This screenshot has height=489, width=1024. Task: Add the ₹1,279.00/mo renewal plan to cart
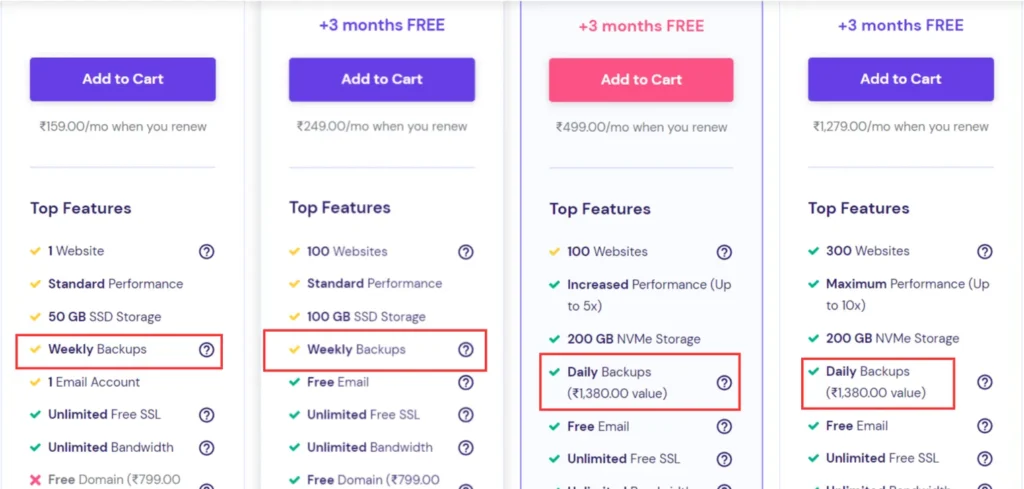tap(901, 79)
